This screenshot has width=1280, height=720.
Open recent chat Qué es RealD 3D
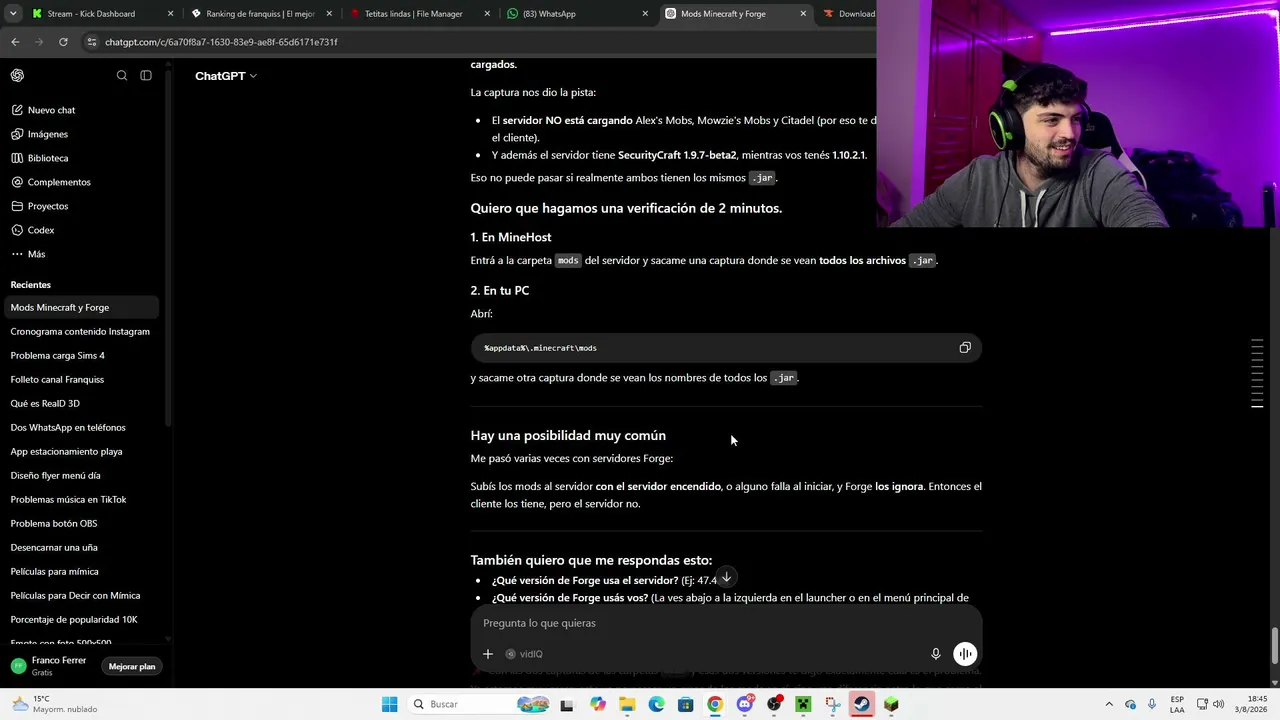pos(82,403)
